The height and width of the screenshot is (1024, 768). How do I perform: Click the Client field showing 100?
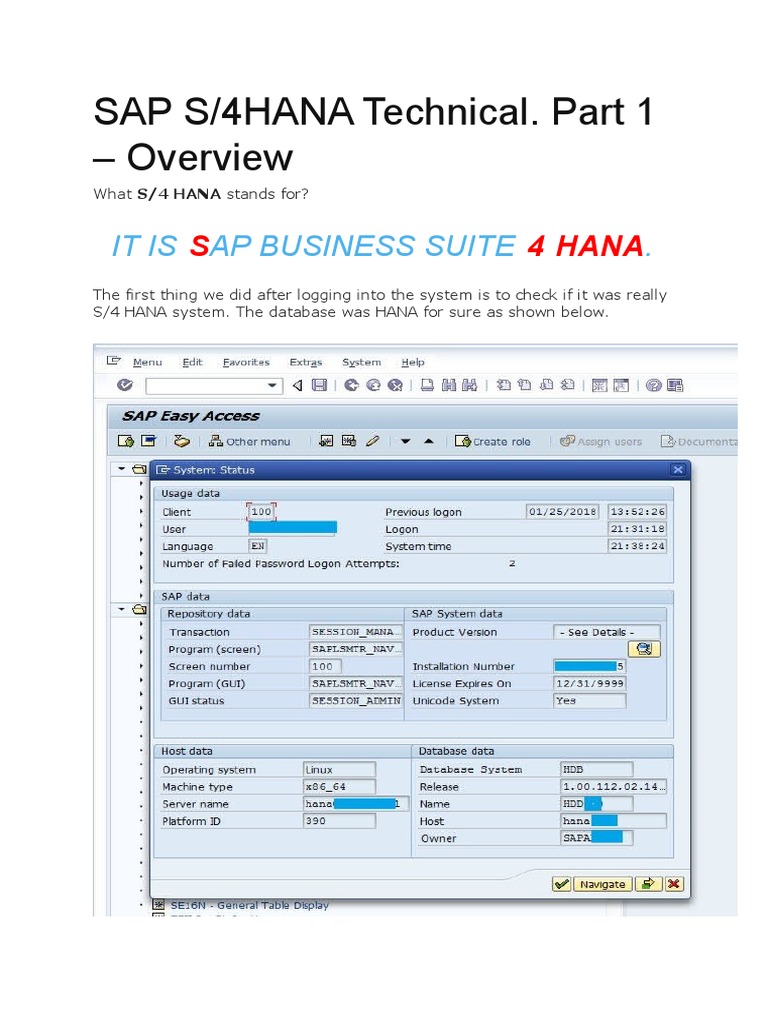click(x=261, y=511)
